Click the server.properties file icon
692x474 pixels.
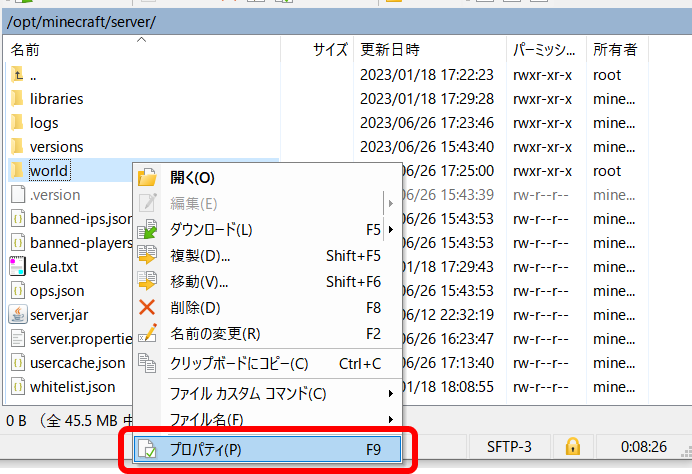click(18, 339)
